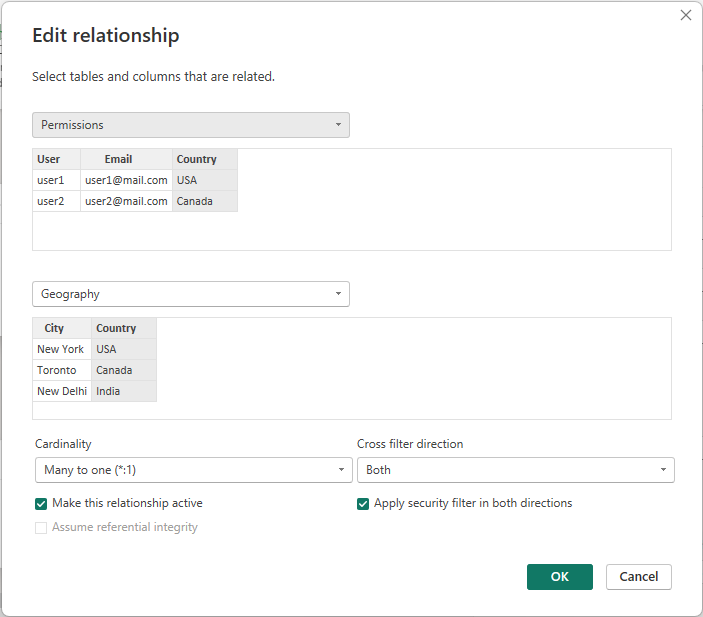Toggle Make this relationship active checkbox

tap(41, 504)
